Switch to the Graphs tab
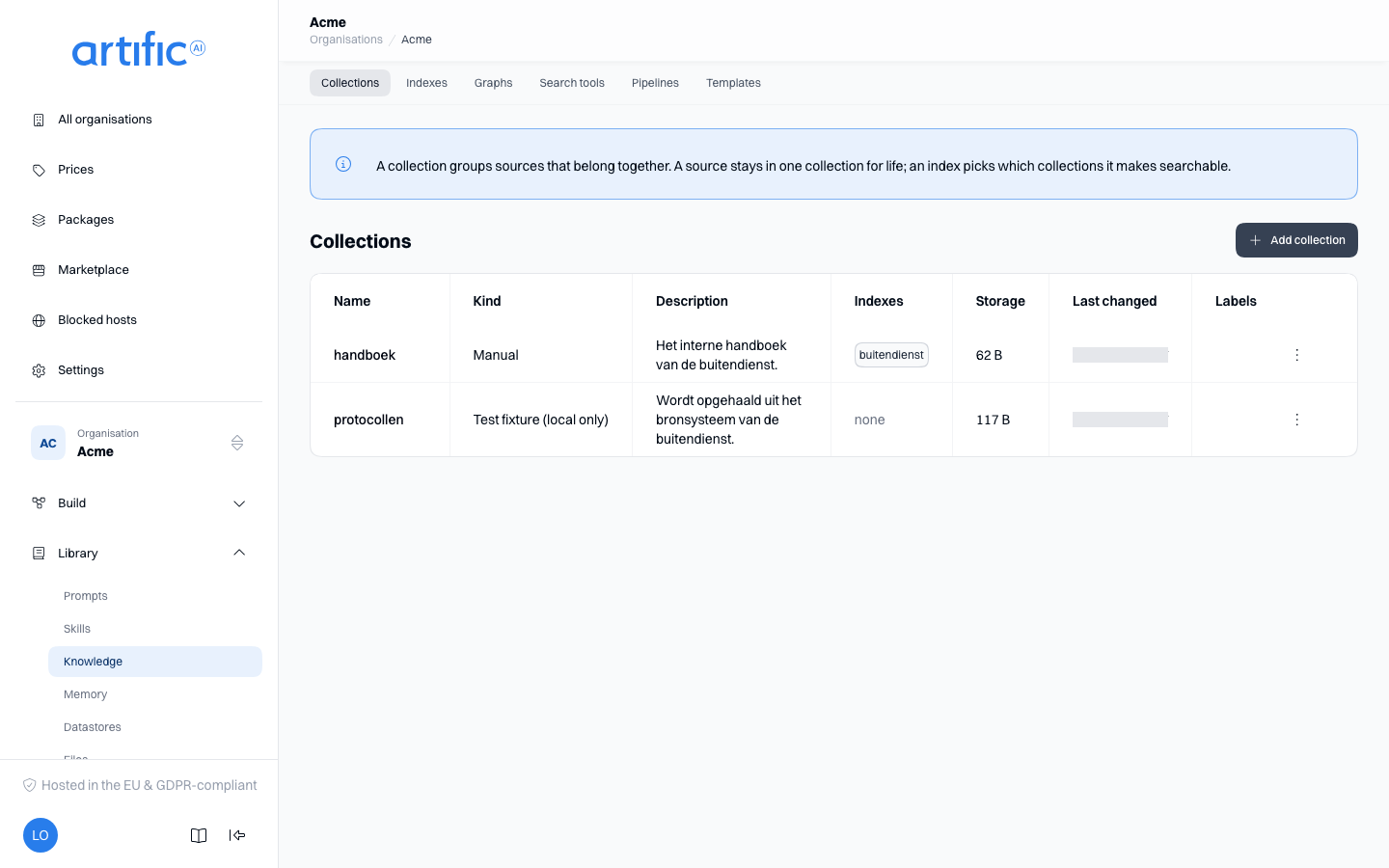This screenshot has height=868, width=1389. click(x=493, y=83)
